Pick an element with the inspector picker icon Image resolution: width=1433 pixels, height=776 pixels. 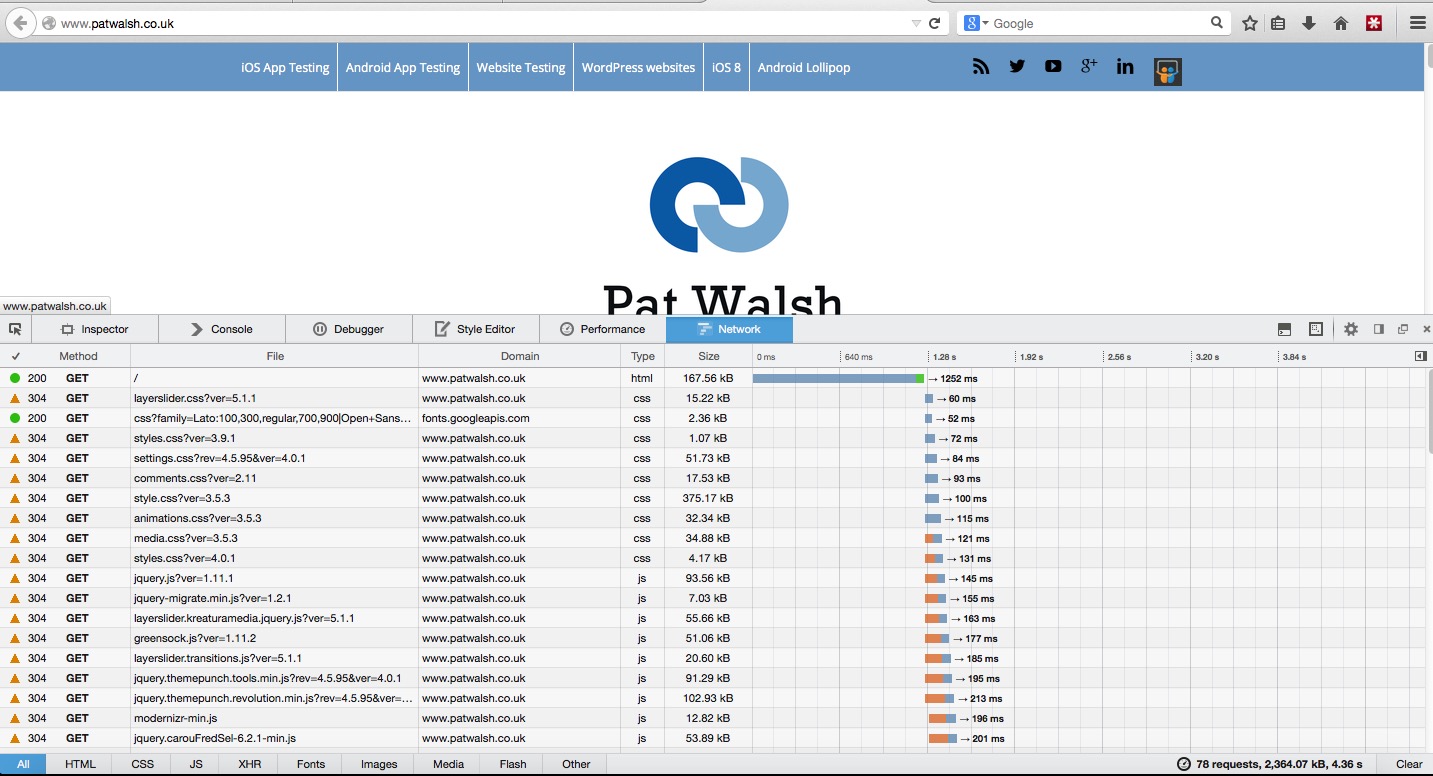pos(15,329)
